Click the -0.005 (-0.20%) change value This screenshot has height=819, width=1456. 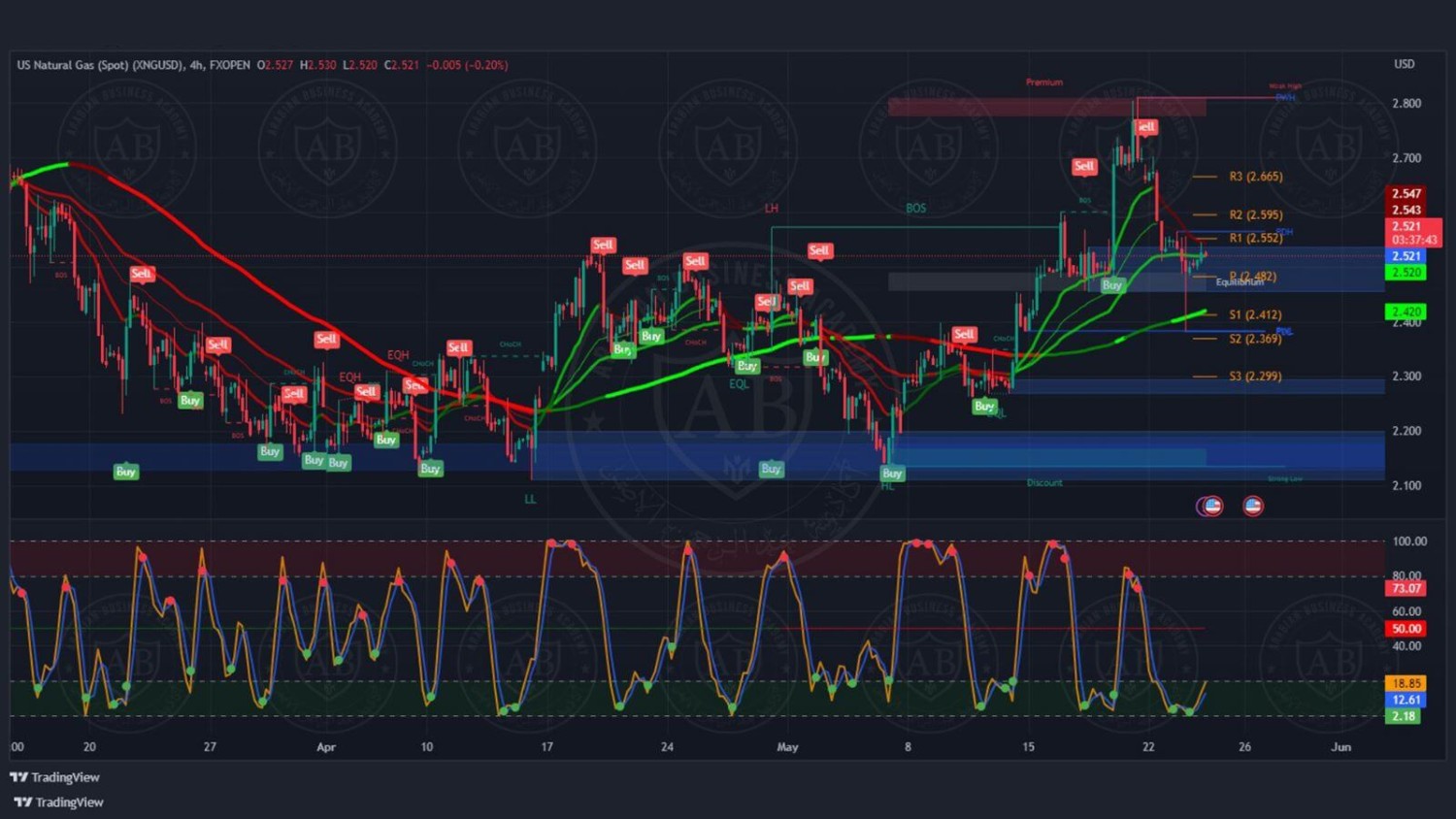467,65
